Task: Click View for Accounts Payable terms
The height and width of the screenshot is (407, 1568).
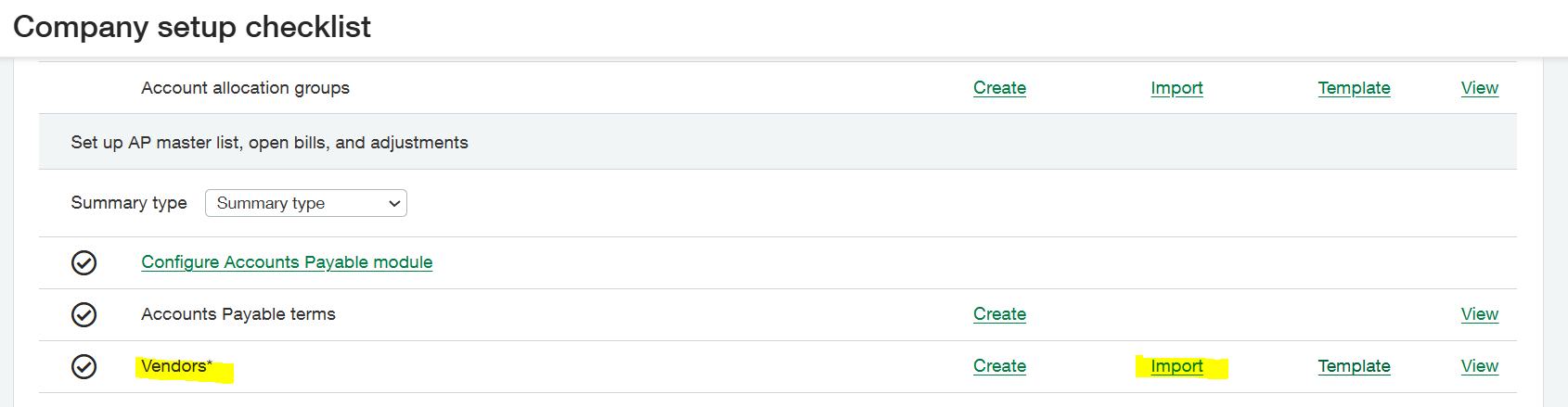Action: tap(1479, 314)
